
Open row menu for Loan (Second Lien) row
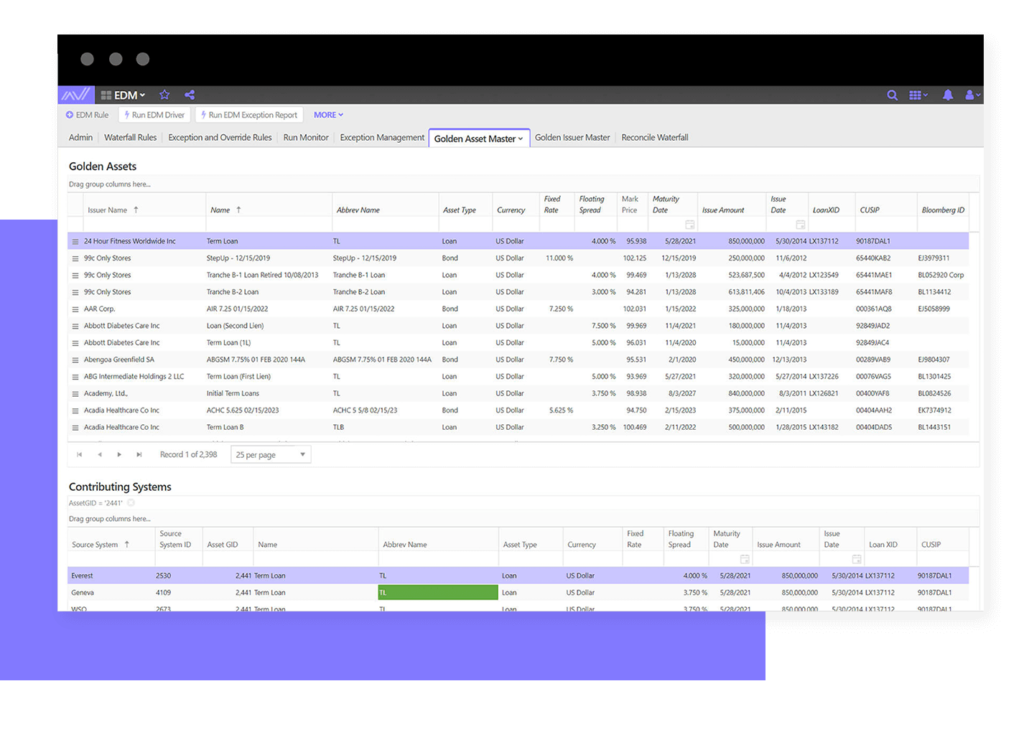coord(75,326)
